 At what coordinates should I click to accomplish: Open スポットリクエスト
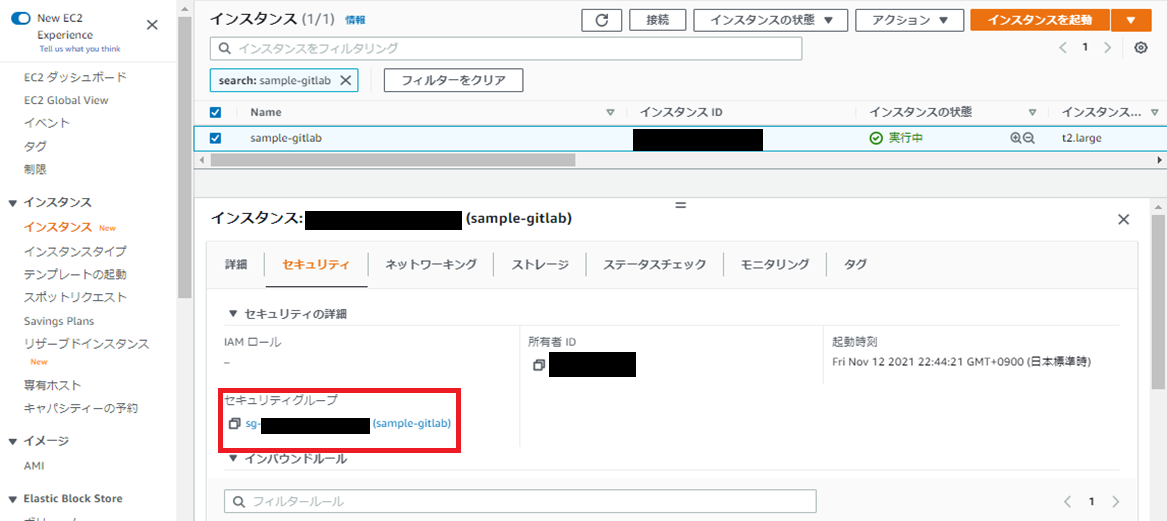coord(74,297)
